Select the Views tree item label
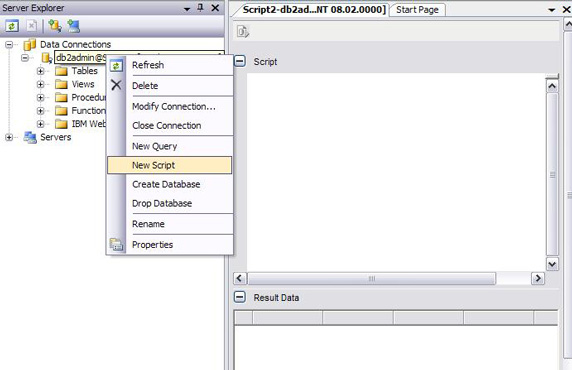 [83, 84]
